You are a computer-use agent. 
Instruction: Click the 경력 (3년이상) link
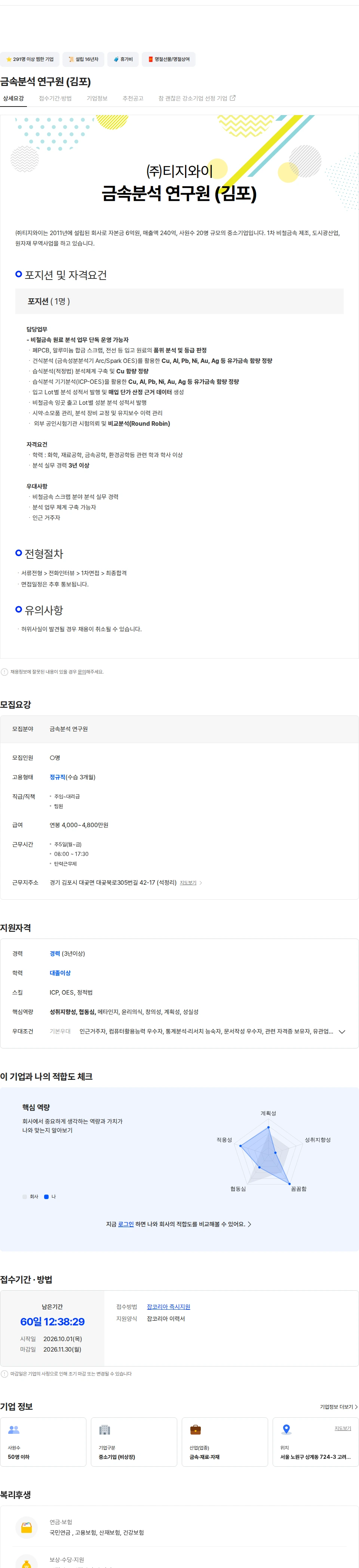pyautogui.click(x=67, y=954)
